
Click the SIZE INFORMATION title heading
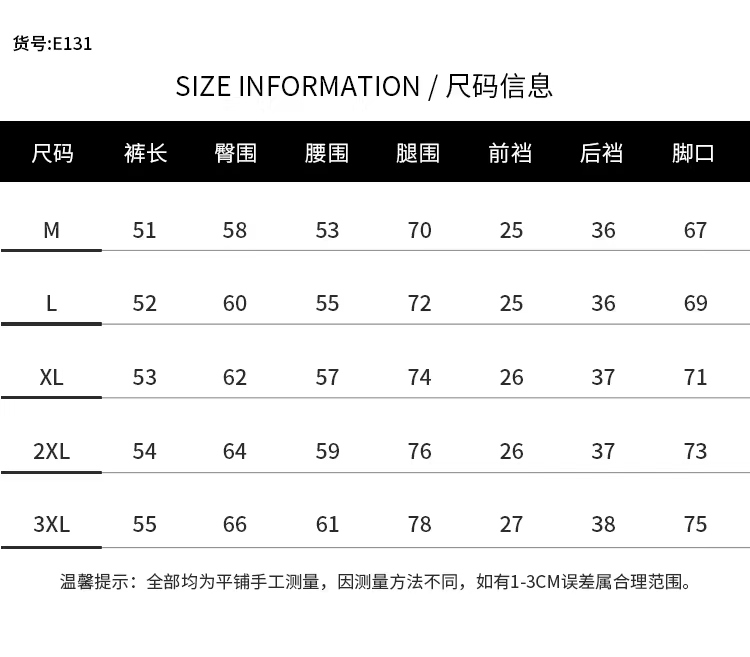coord(364,86)
